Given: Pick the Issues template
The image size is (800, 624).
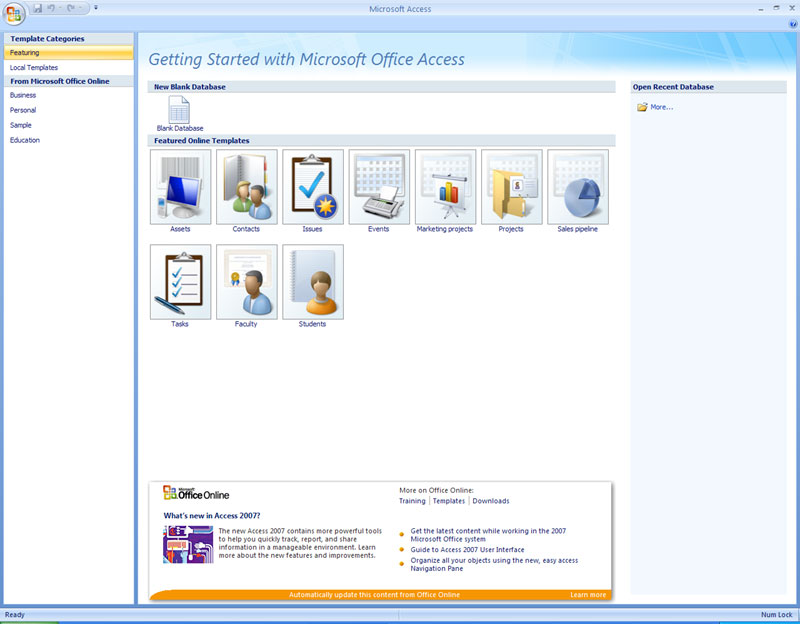Looking at the screenshot, I should pos(313,191).
